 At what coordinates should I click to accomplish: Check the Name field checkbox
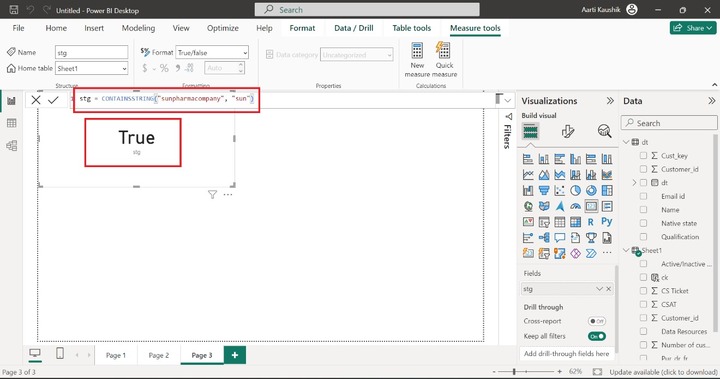pos(643,209)
